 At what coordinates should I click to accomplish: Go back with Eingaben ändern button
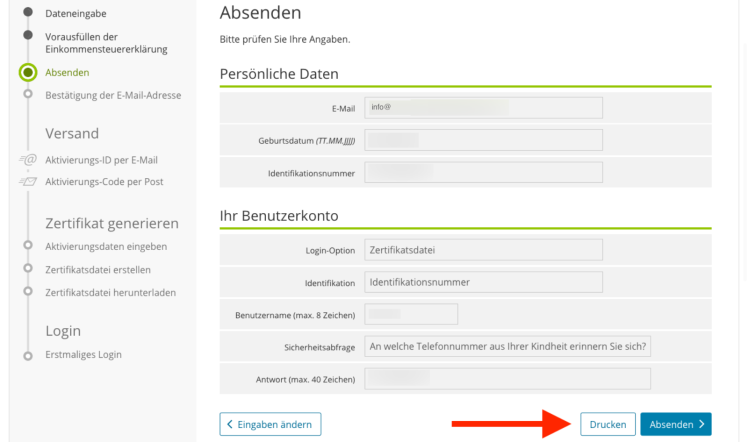pos(270,424)
